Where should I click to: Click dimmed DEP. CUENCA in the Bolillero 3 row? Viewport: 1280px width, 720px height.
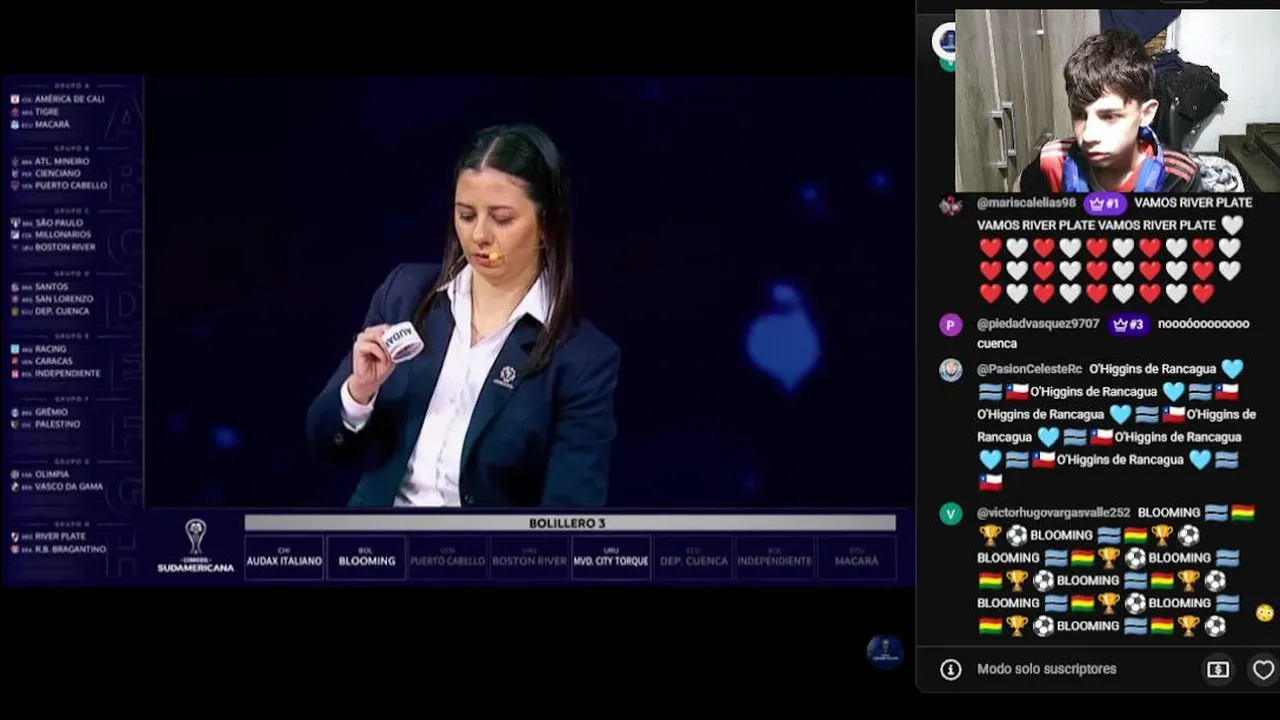click(x=693, y=558)
